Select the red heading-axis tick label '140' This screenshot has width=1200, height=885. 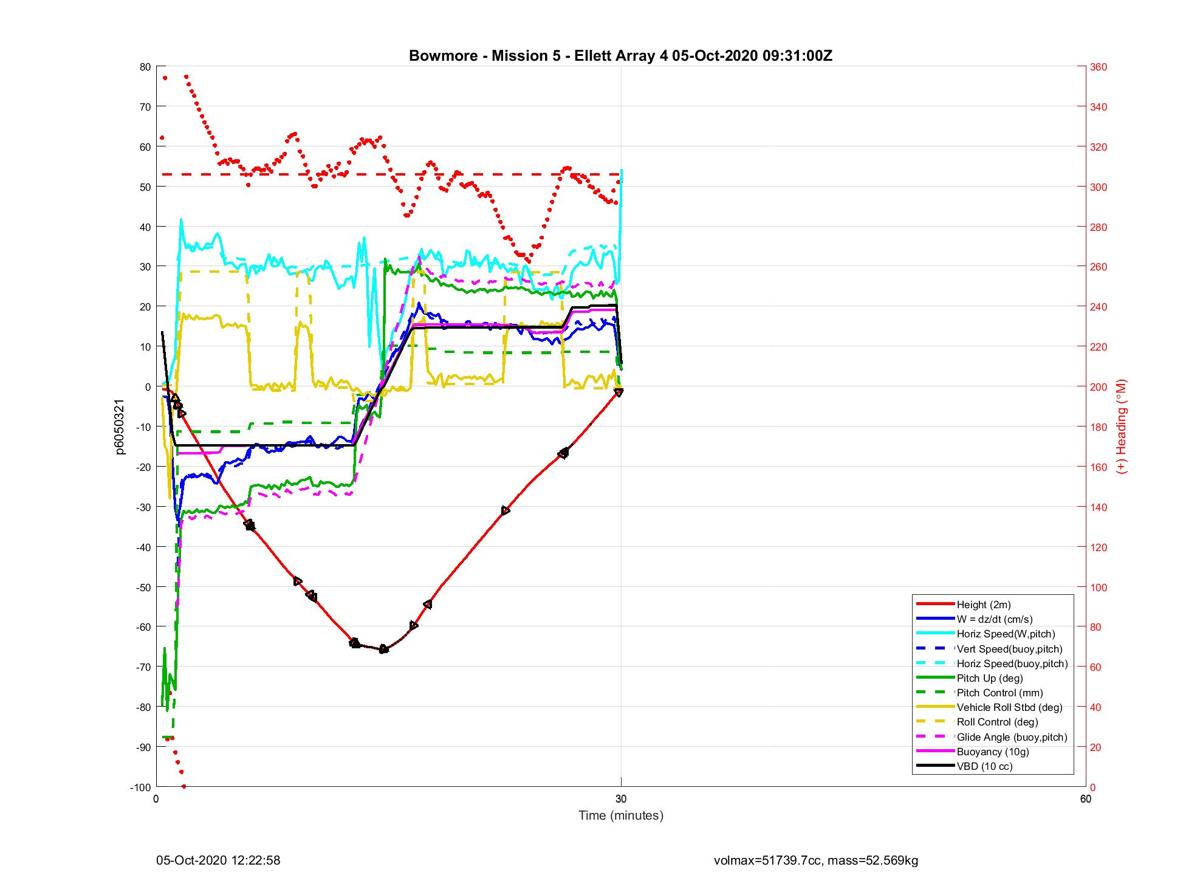1098,507
